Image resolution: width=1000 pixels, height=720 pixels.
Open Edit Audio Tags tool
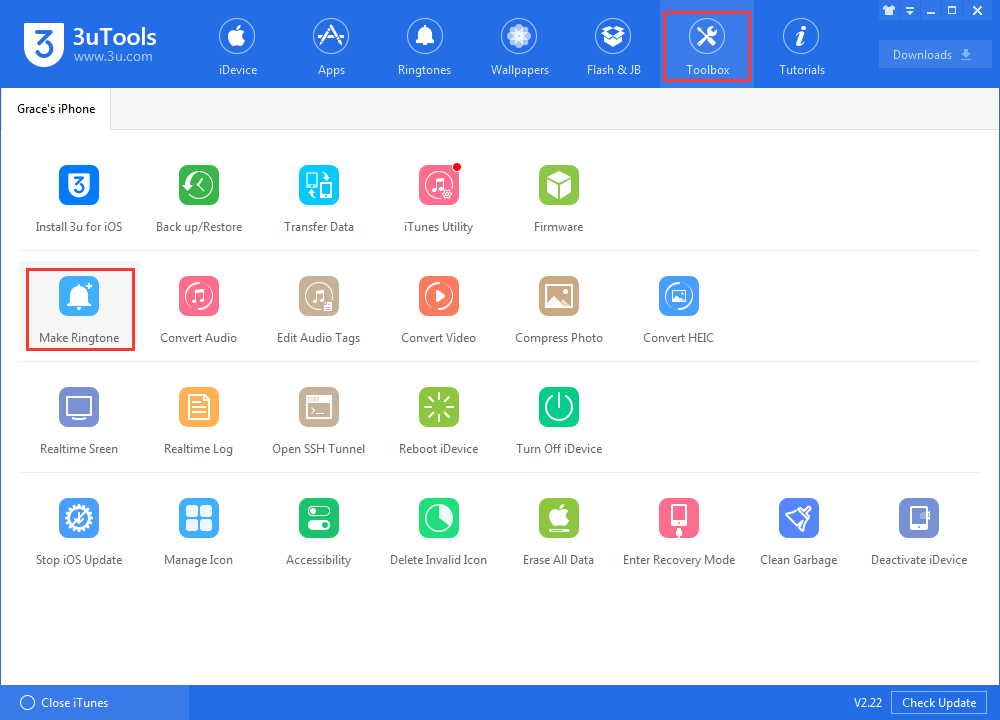click(319, 310)
